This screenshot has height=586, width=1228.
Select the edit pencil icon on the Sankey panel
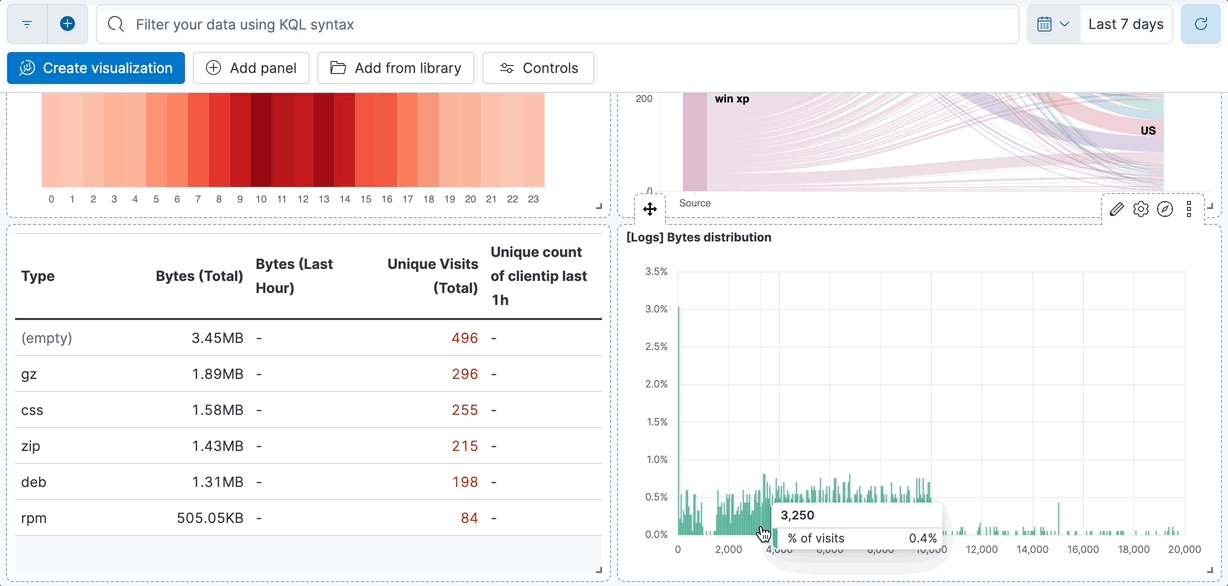tap(1117, 209)
